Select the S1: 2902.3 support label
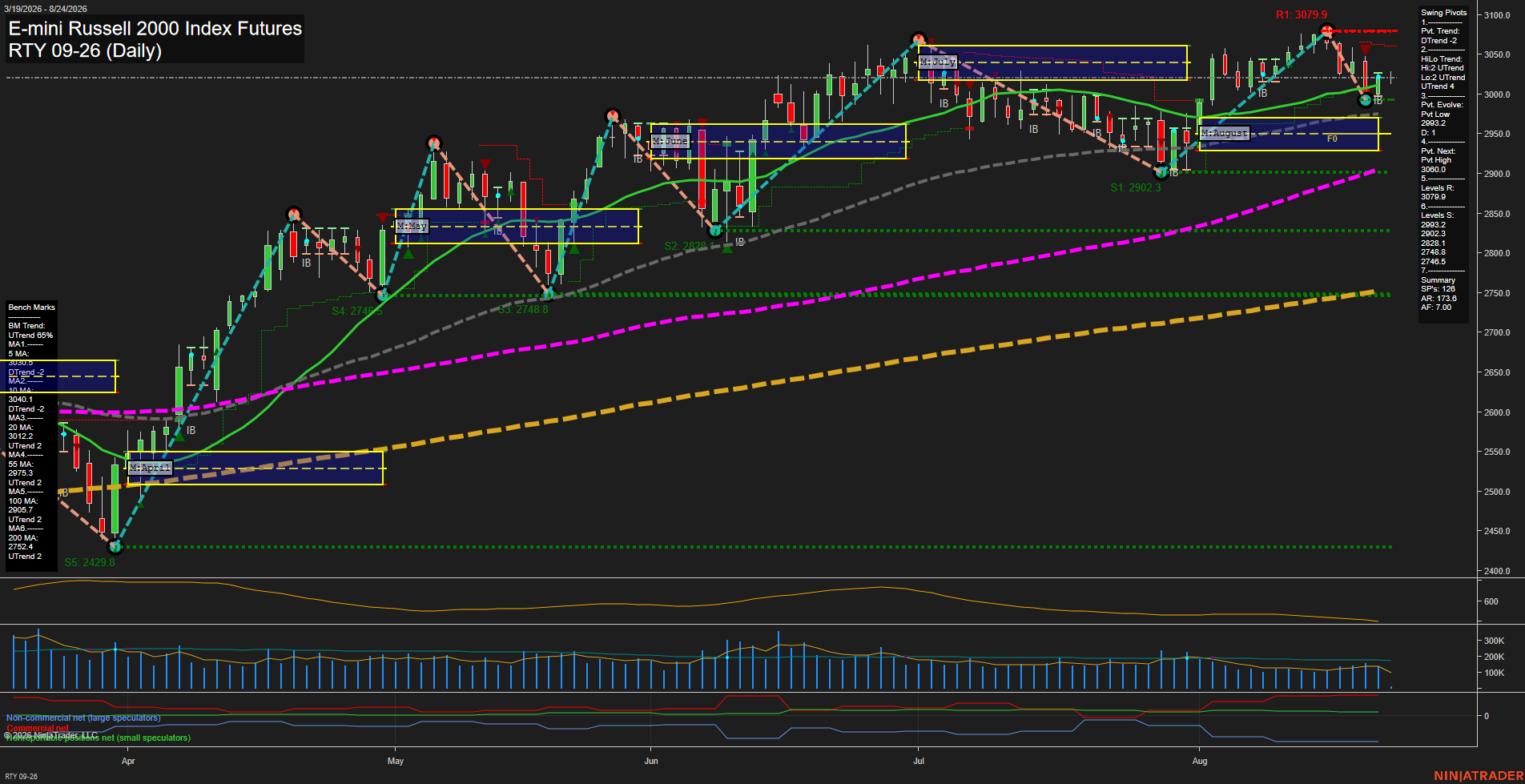This screenshot has height=784, width=1525. click(x=1135, y=188)
